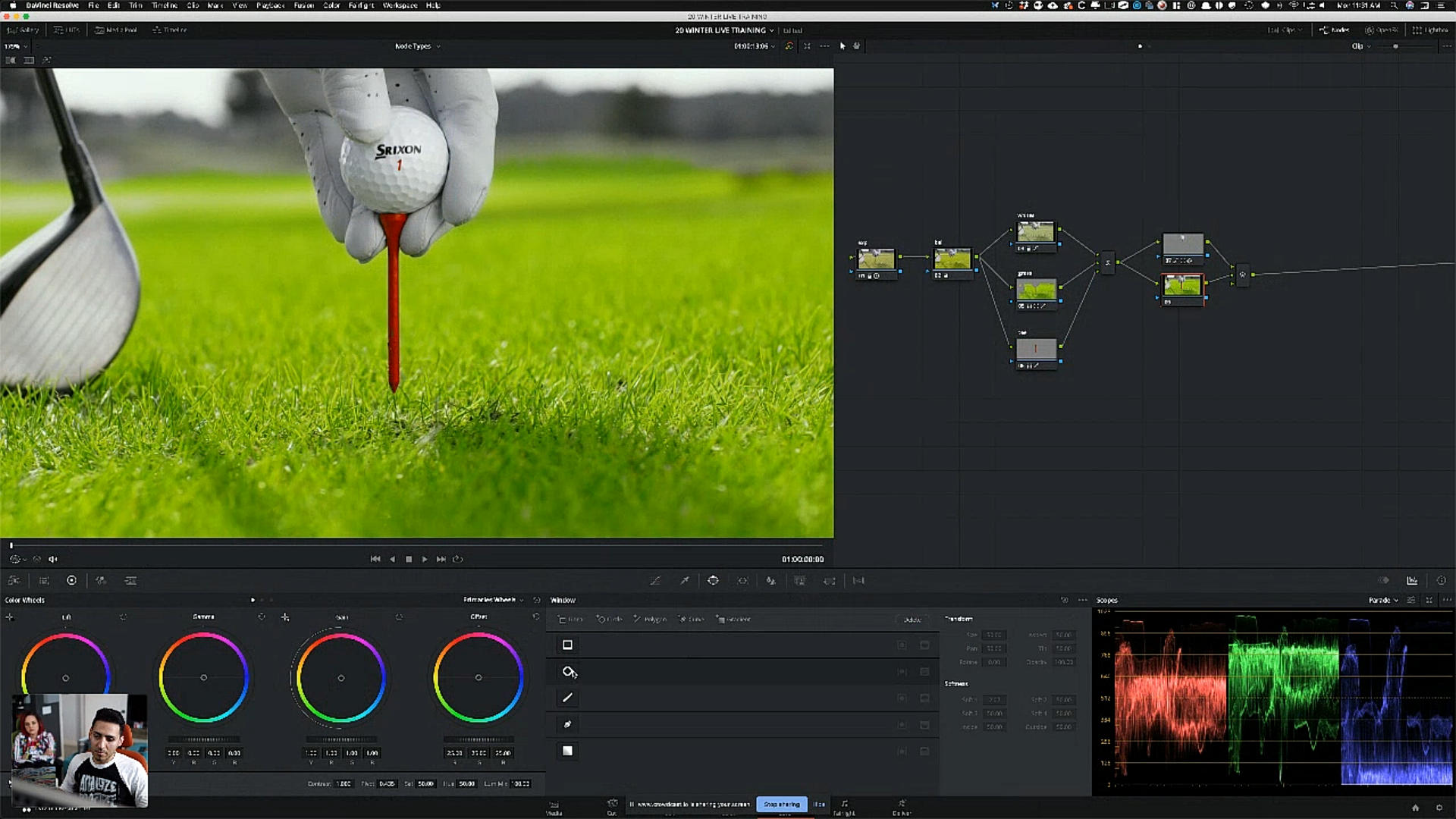This screenshot has width=1456, height=819.
Task: Toggle the LUTs panel
Action: [67, 30]
